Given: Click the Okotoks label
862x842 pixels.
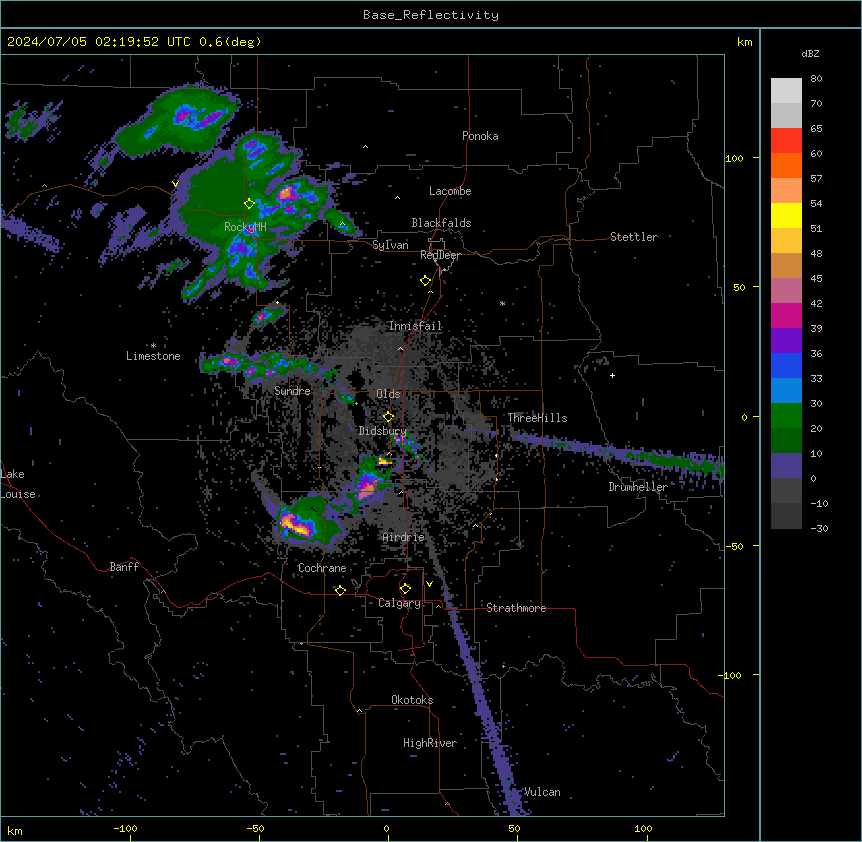Looking at the screenshot, I should pyautogui.click(x=412, y=700).
